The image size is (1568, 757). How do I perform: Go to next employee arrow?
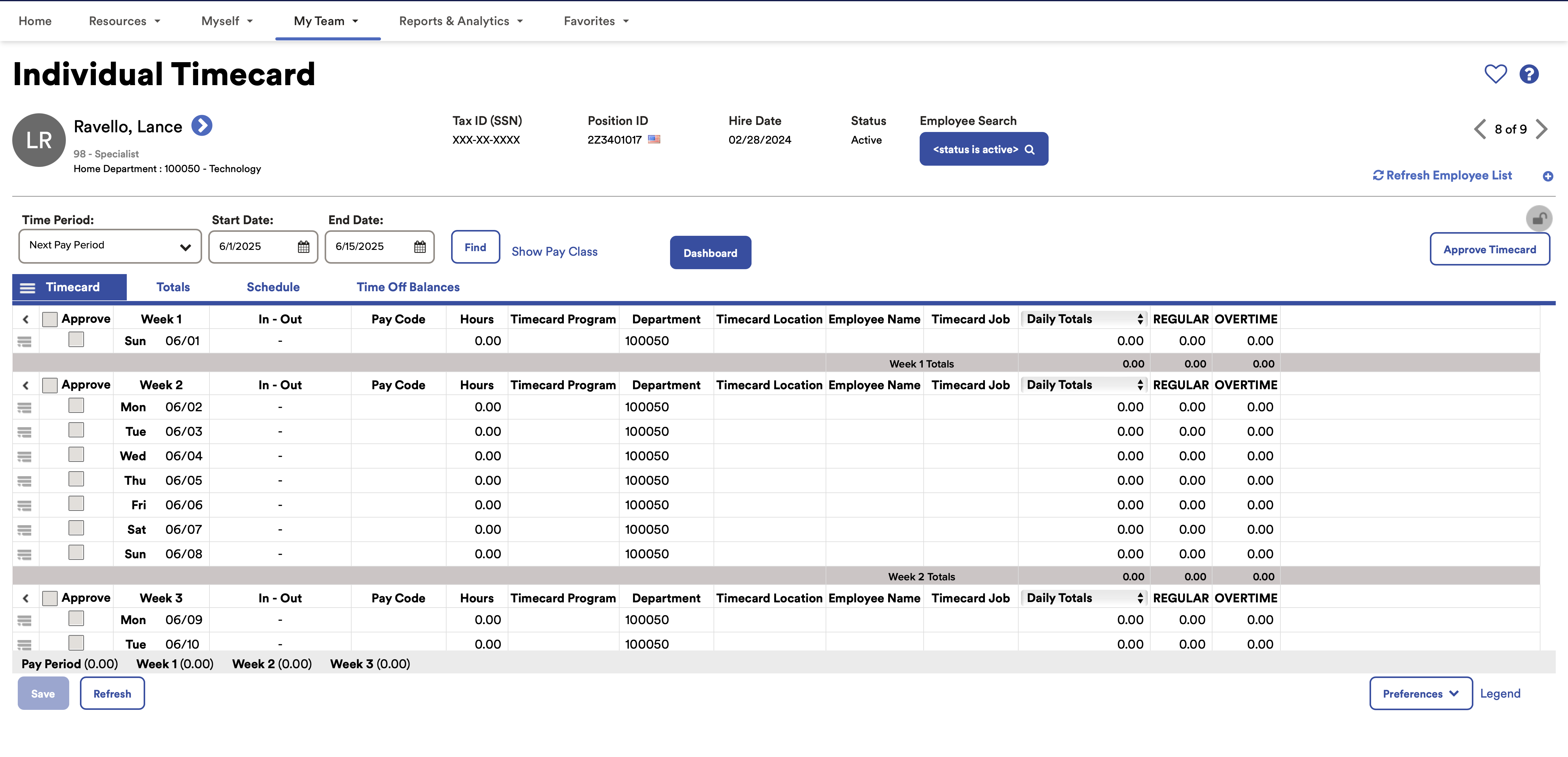coord(1541,129)
